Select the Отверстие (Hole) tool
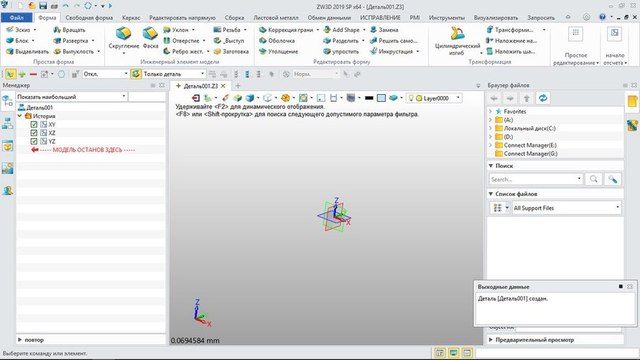 181,41
